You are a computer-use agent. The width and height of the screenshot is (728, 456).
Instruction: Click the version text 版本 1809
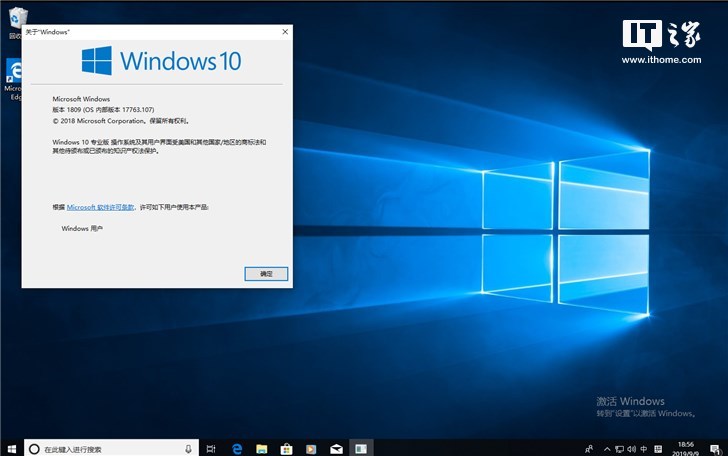click(x=66, y=110)
